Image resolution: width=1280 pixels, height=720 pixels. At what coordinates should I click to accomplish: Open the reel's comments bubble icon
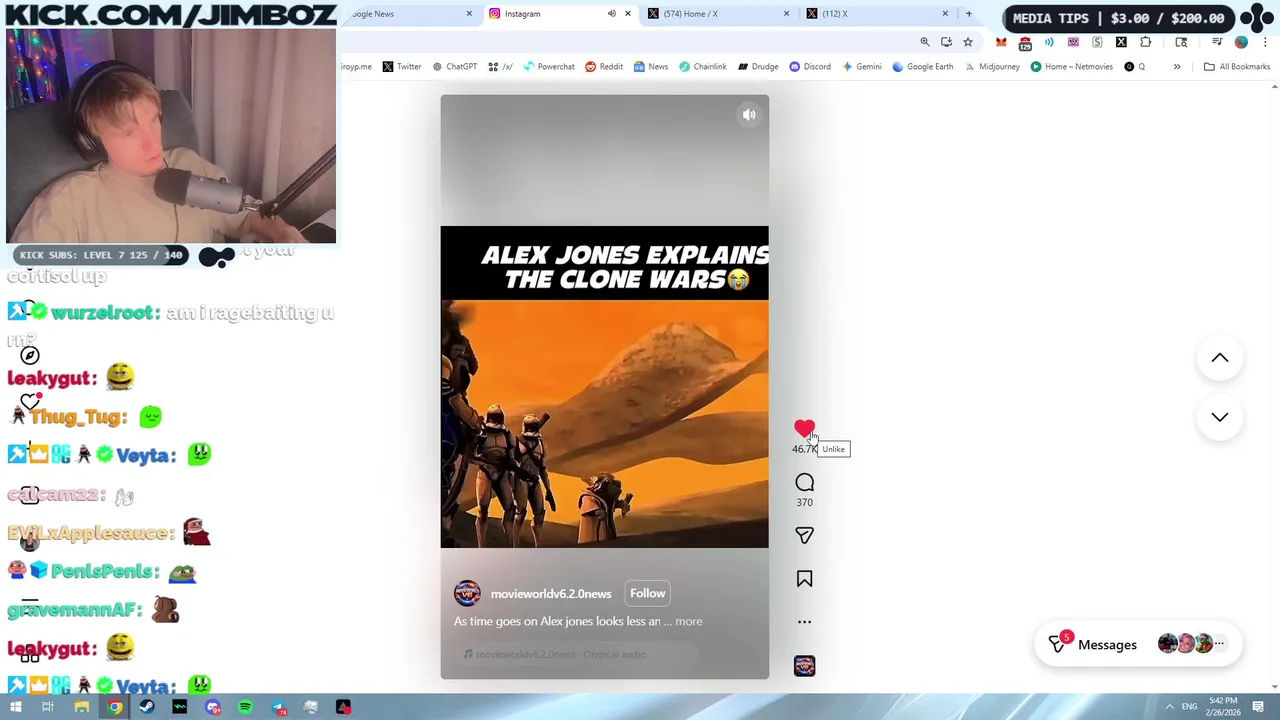click(x=804, y=483)
